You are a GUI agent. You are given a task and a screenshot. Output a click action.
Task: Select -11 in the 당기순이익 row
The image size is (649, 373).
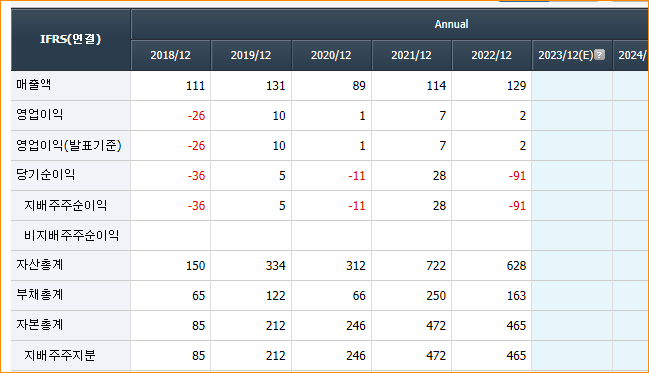click(x=357, y=176)
